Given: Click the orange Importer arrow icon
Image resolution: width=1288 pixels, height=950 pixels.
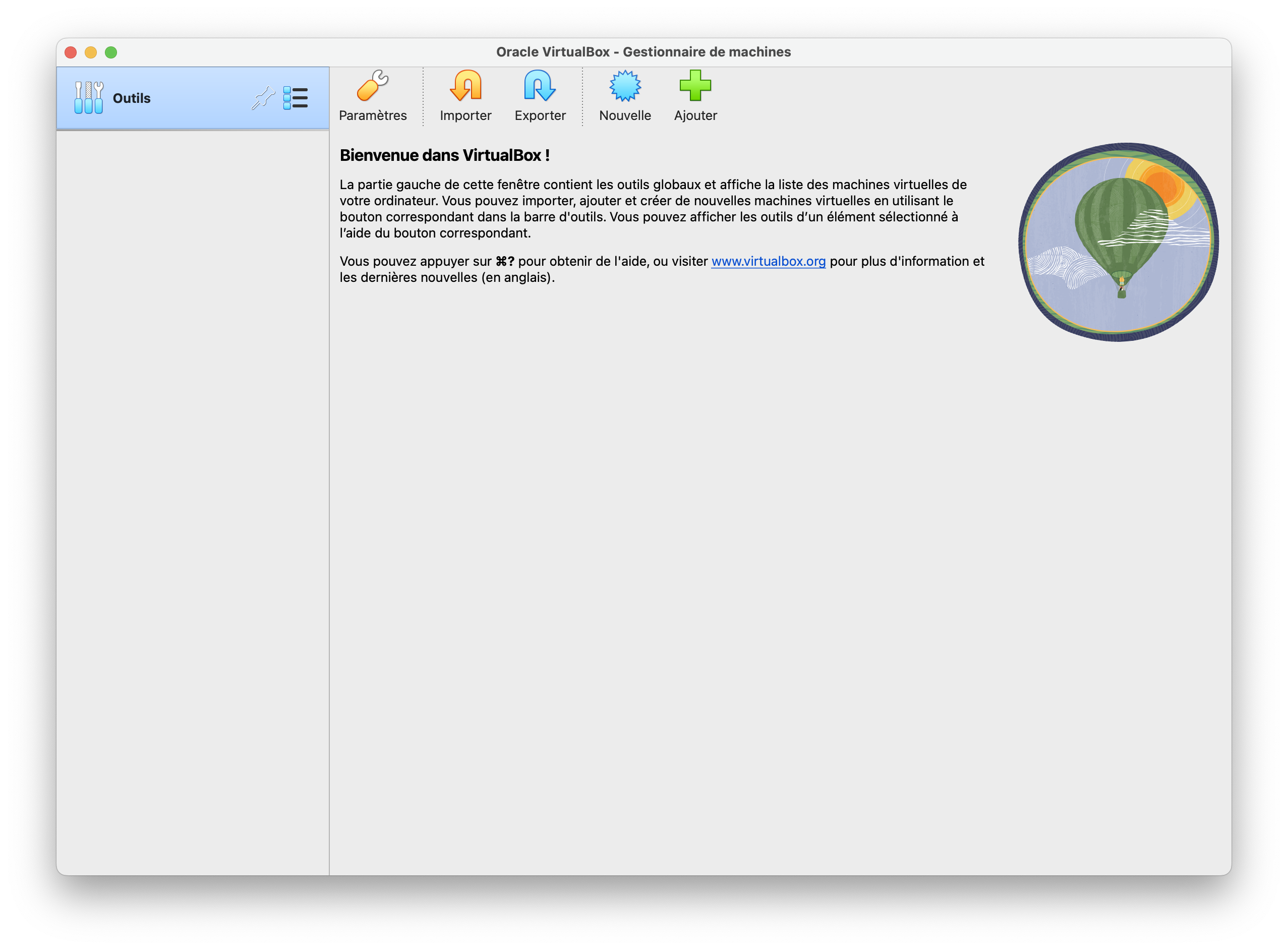Looking at the screenshot, I should pyautogui.click(x=465, y=86).
